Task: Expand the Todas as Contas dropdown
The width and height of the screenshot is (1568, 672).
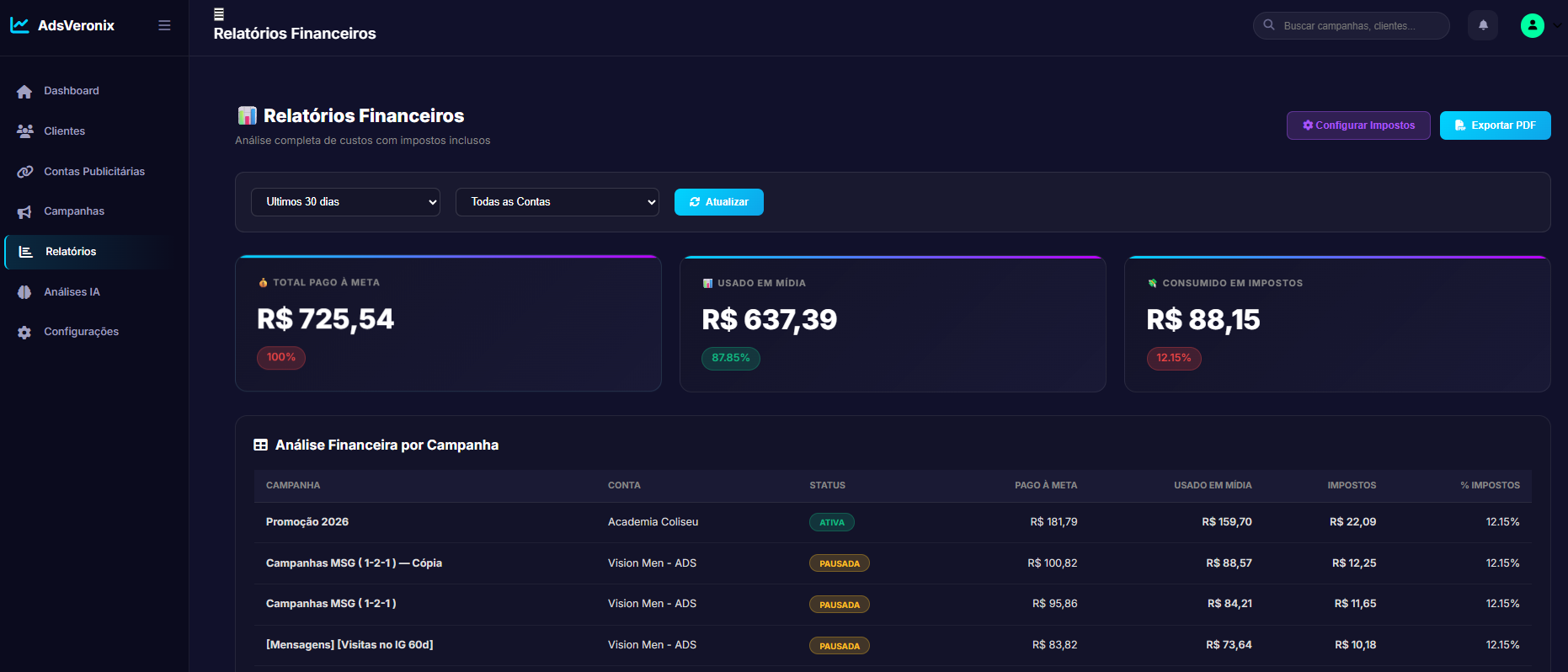Action: pos(557,202)
